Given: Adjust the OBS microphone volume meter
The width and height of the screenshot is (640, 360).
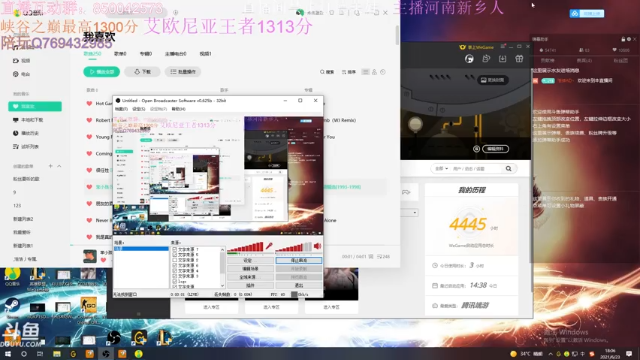Looking at the screenshot, I should coord(246,247).
